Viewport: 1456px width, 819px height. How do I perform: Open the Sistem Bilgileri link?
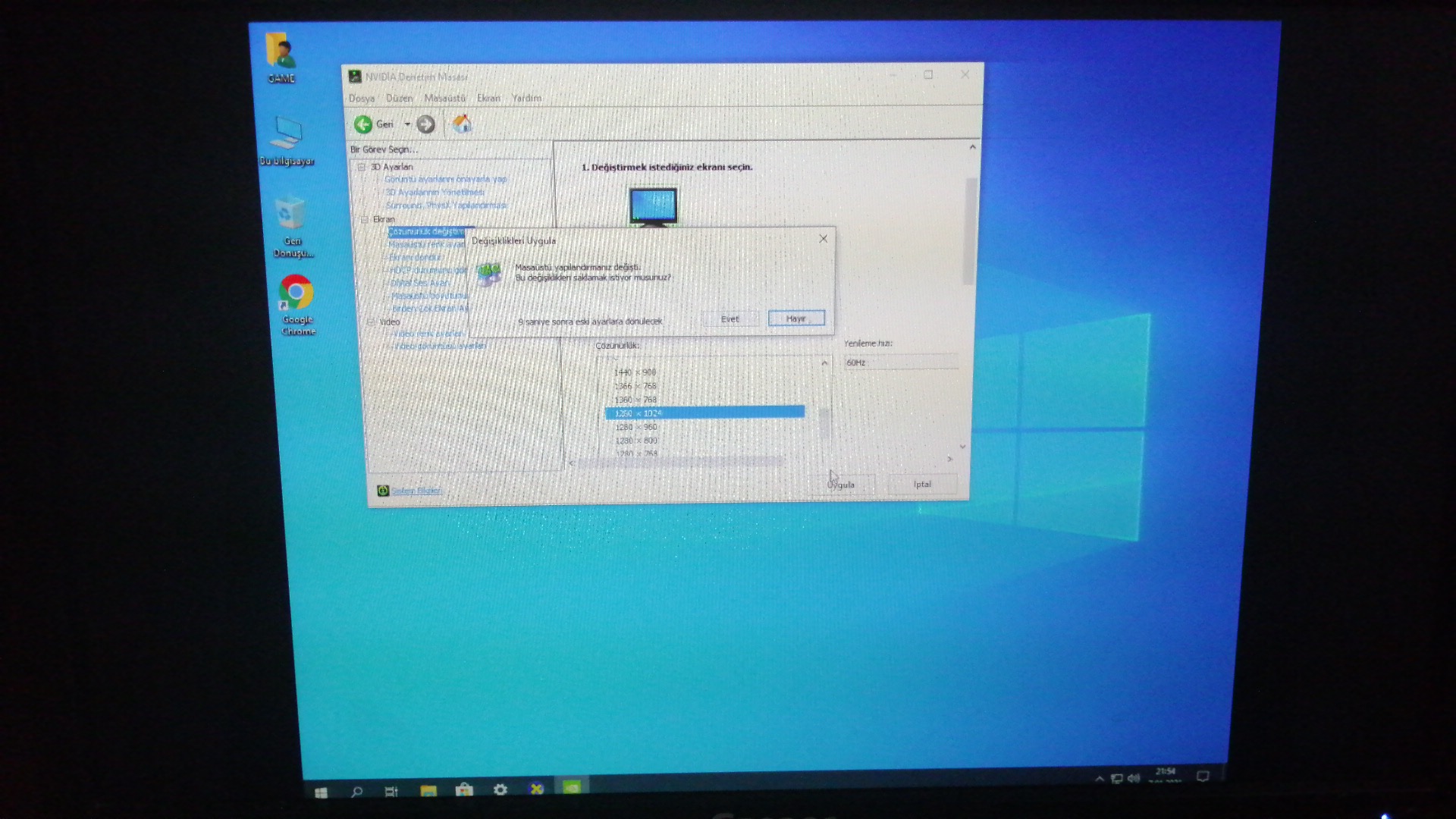(x=416, y=491)
